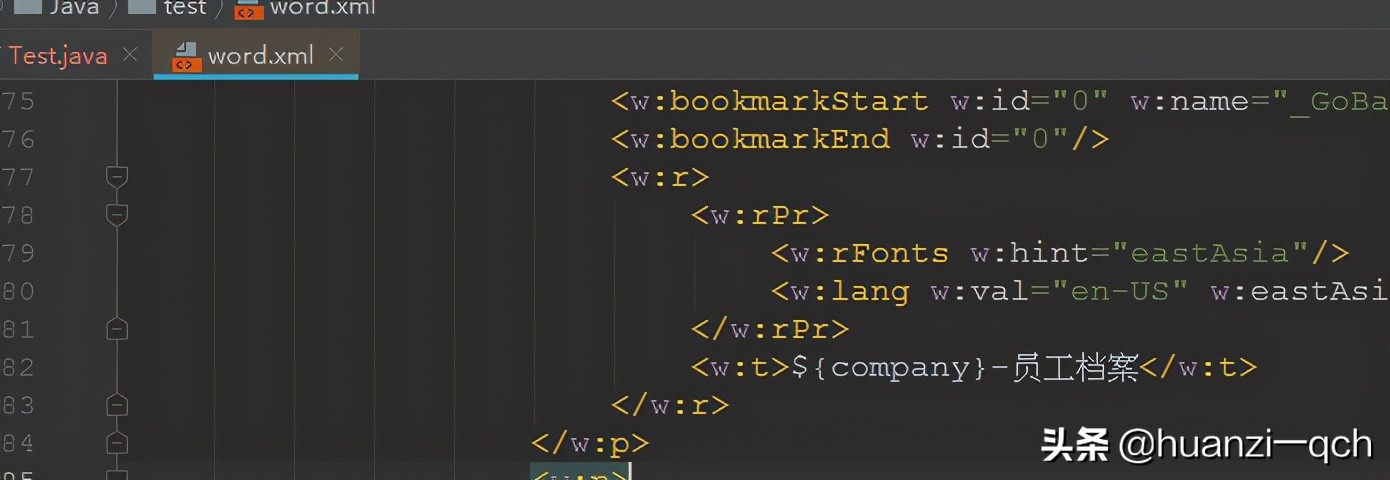Switch to the Test.java editor tab
This screenshot has width=1390, height=480.
point(58,56)
